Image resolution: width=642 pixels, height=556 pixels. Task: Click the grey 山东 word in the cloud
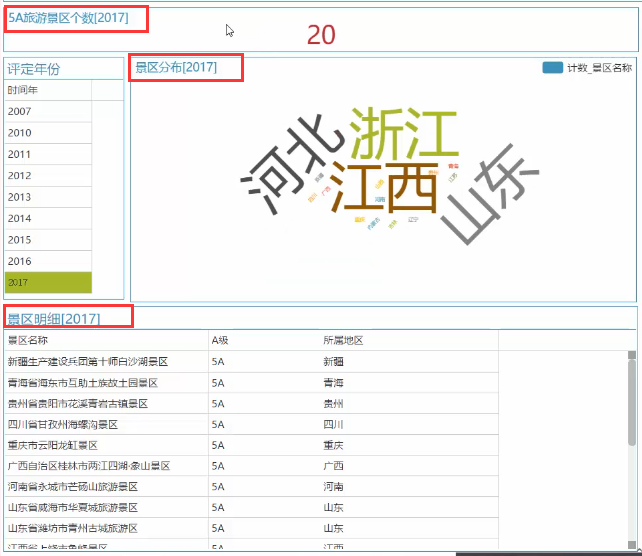(x=489, y=194)
